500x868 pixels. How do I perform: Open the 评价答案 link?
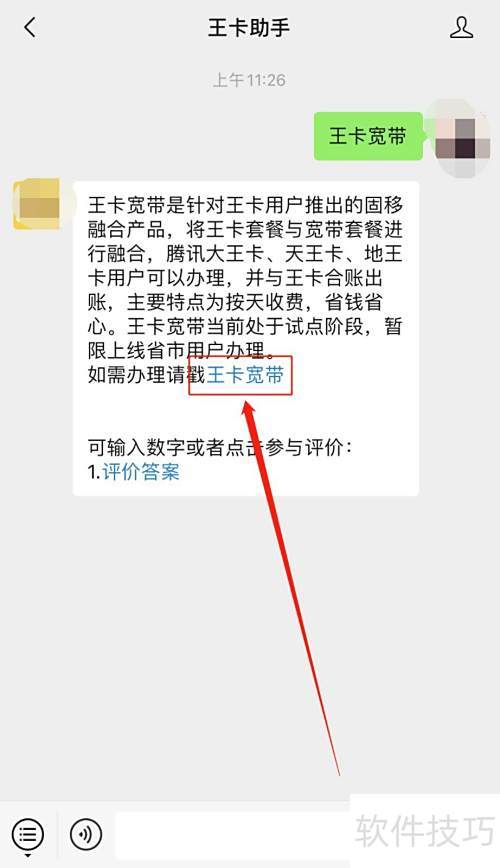141,472
